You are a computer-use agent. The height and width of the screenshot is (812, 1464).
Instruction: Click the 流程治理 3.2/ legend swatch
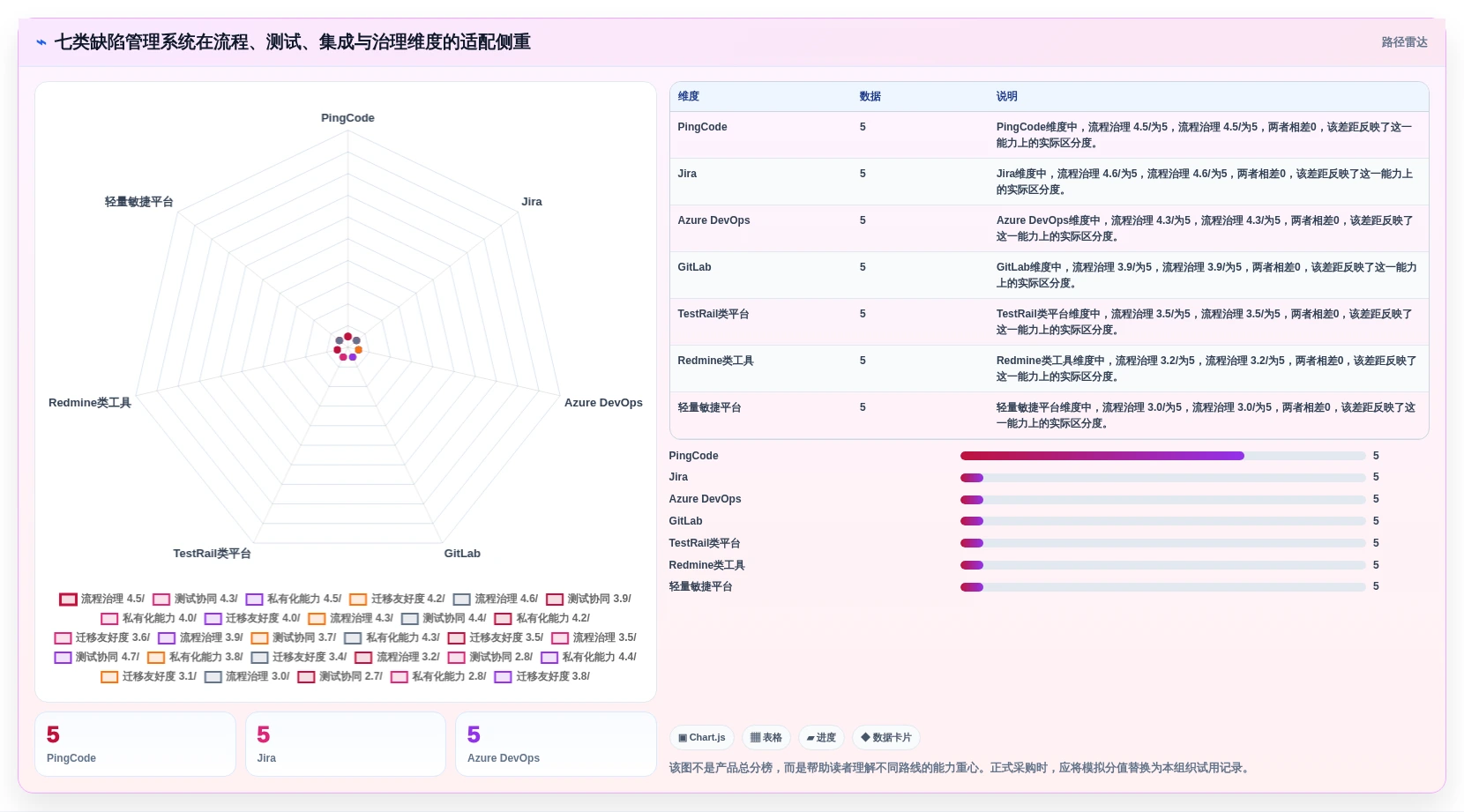pos(363,658)
